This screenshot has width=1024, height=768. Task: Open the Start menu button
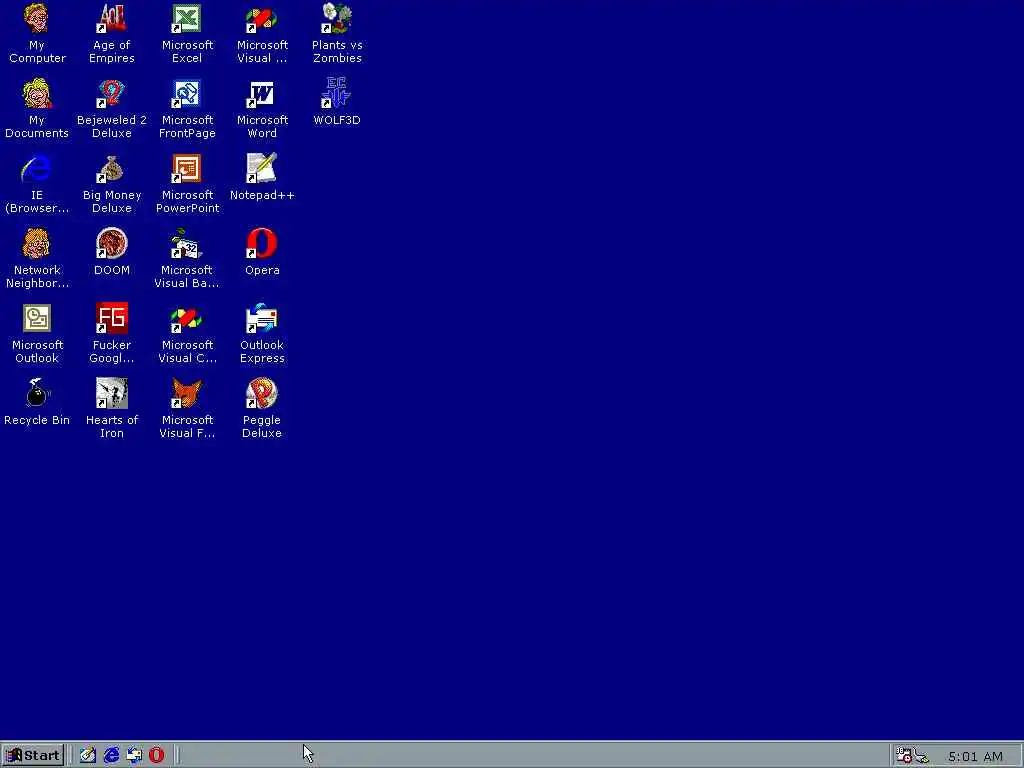point(33,756)
